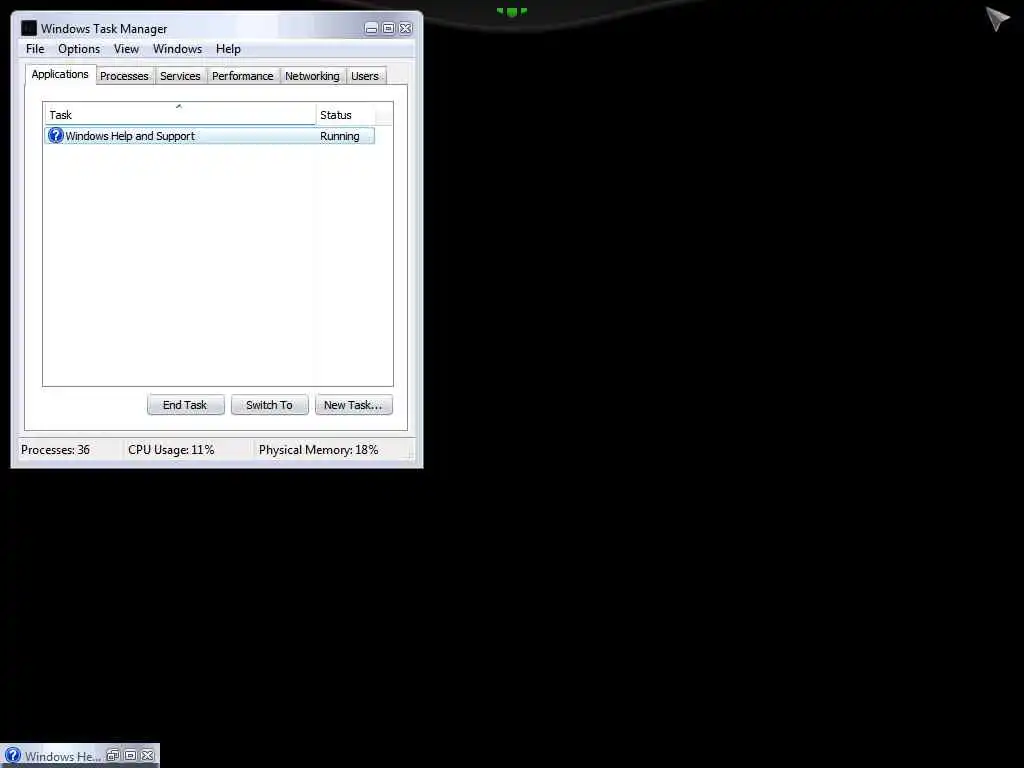Switch to the Processes tab
This screenshot has height=768, width=1024.
[125, 76]
